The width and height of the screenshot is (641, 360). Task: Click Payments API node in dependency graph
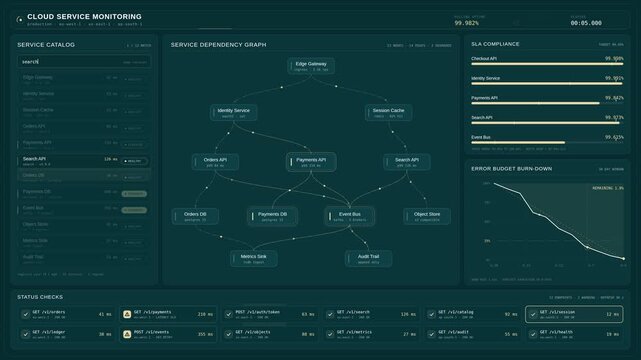311,162
